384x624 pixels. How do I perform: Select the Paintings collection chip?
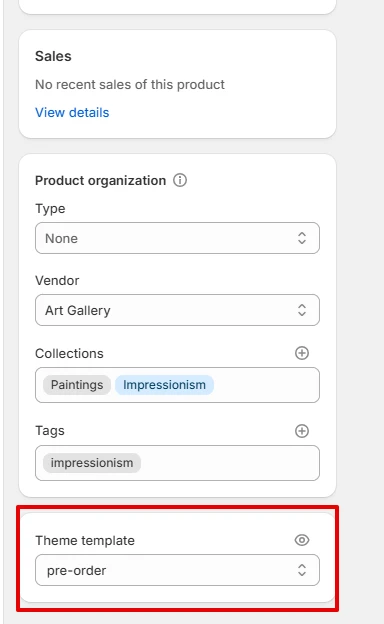[x=77, y=385]
